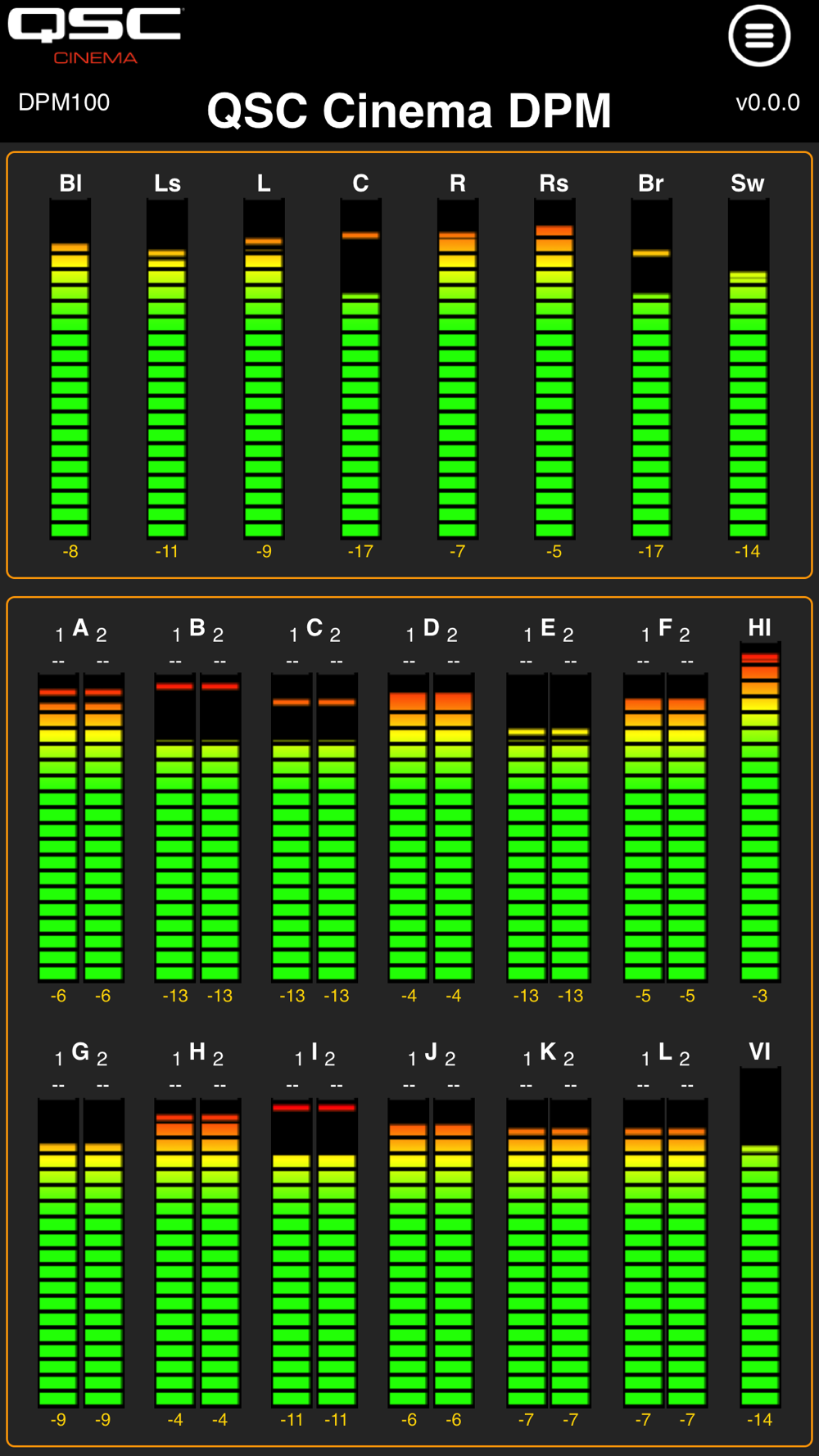Image resolution: width=819 pixels, height=1456 pixels.
Task: Click the H amplifier label
Action: click(x=197, y=1051)
